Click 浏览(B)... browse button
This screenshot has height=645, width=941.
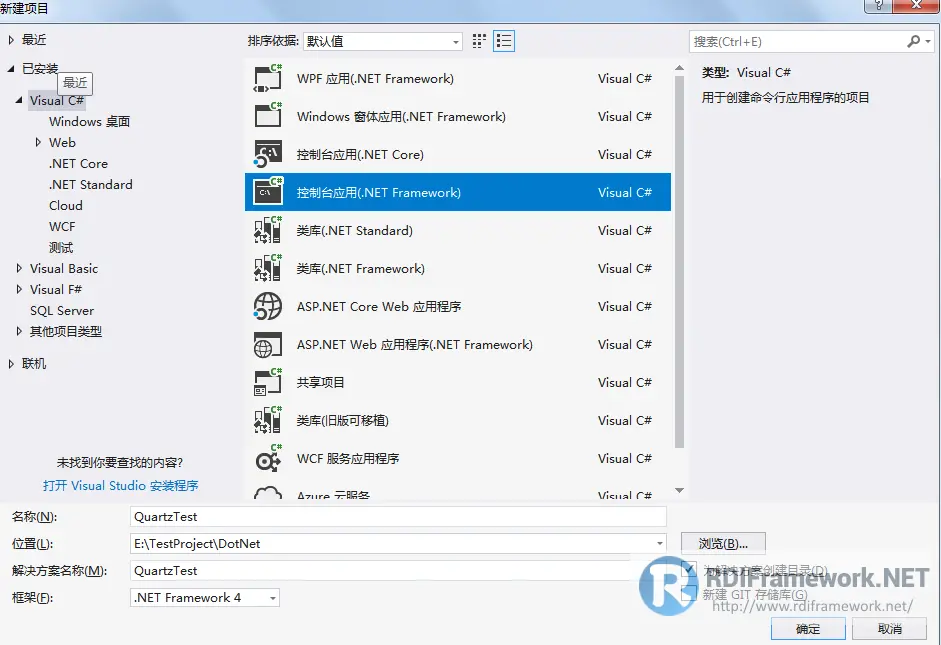coord(723,544)
